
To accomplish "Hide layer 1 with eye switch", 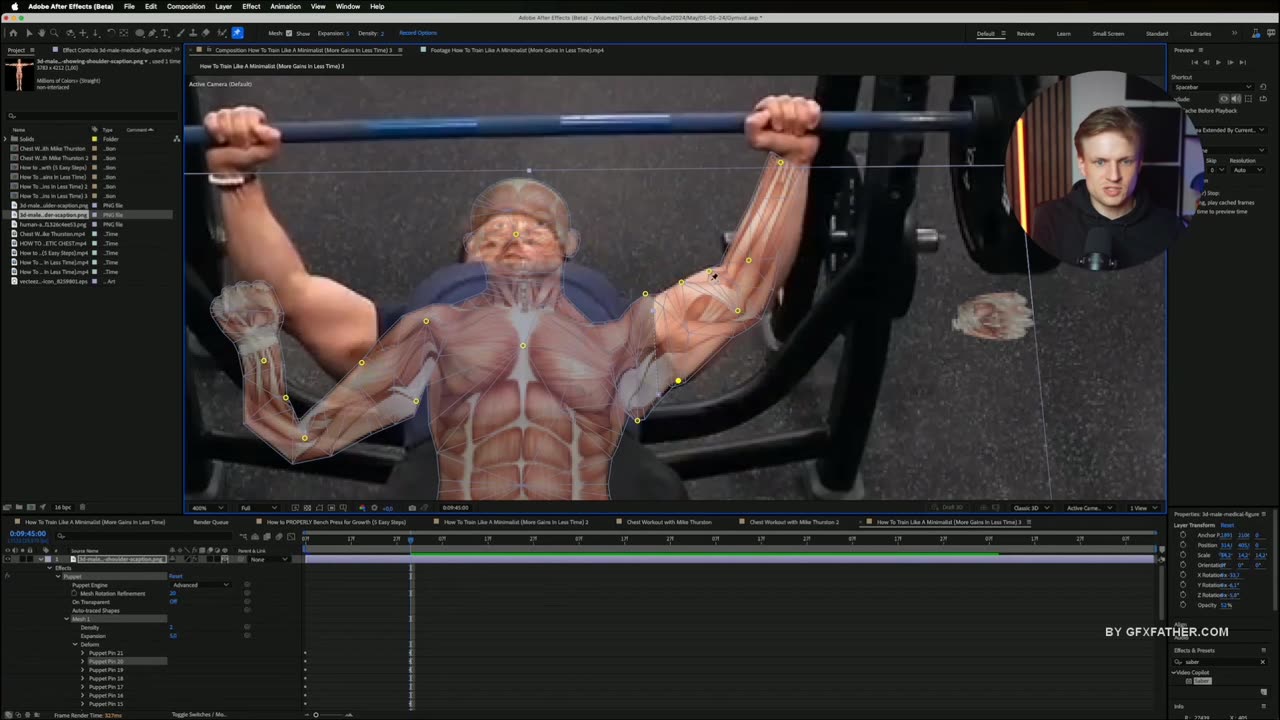I will pos(7,559).
